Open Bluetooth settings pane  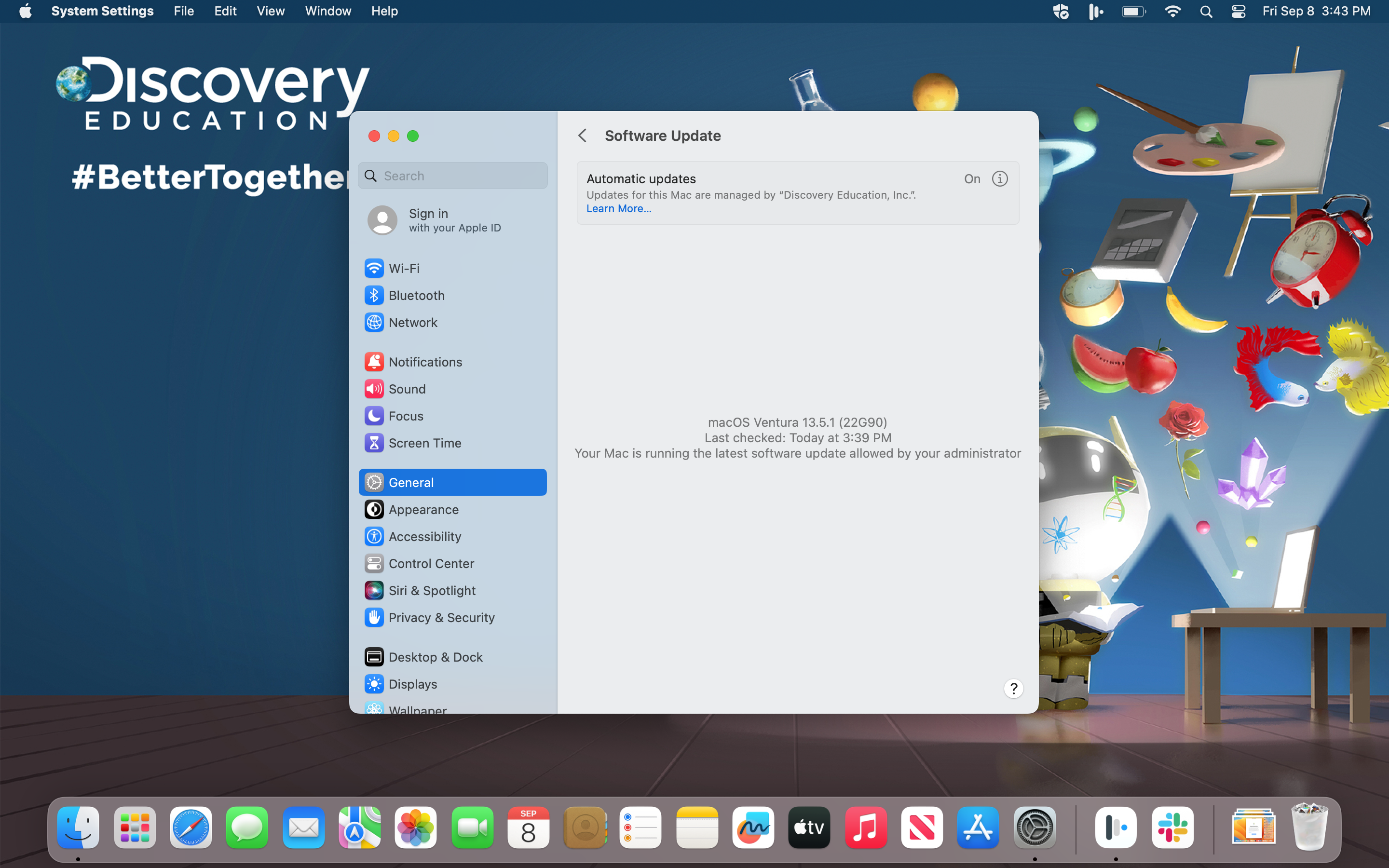[452, 295]
